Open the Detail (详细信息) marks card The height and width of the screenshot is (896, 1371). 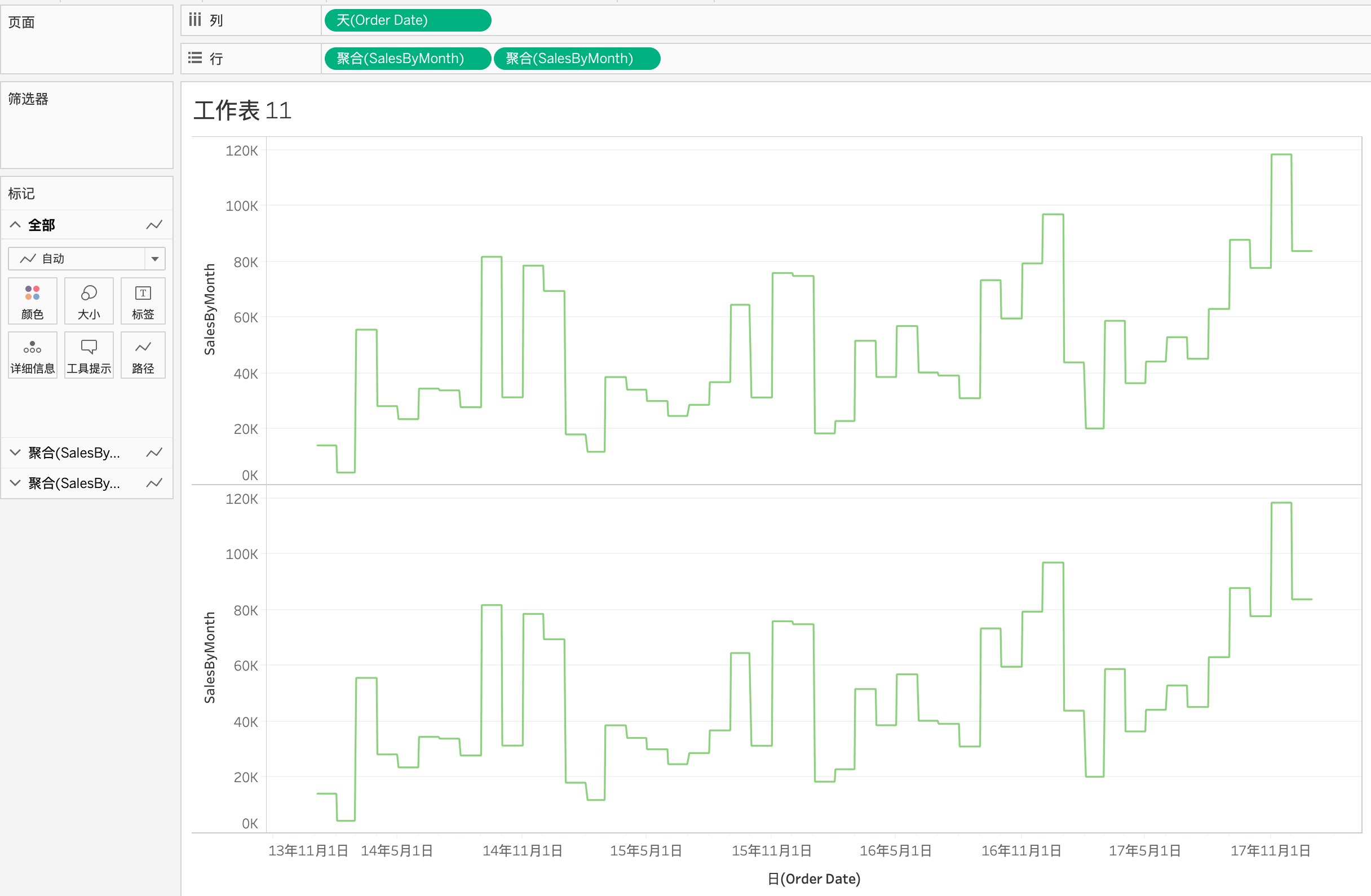coord(32,354)
